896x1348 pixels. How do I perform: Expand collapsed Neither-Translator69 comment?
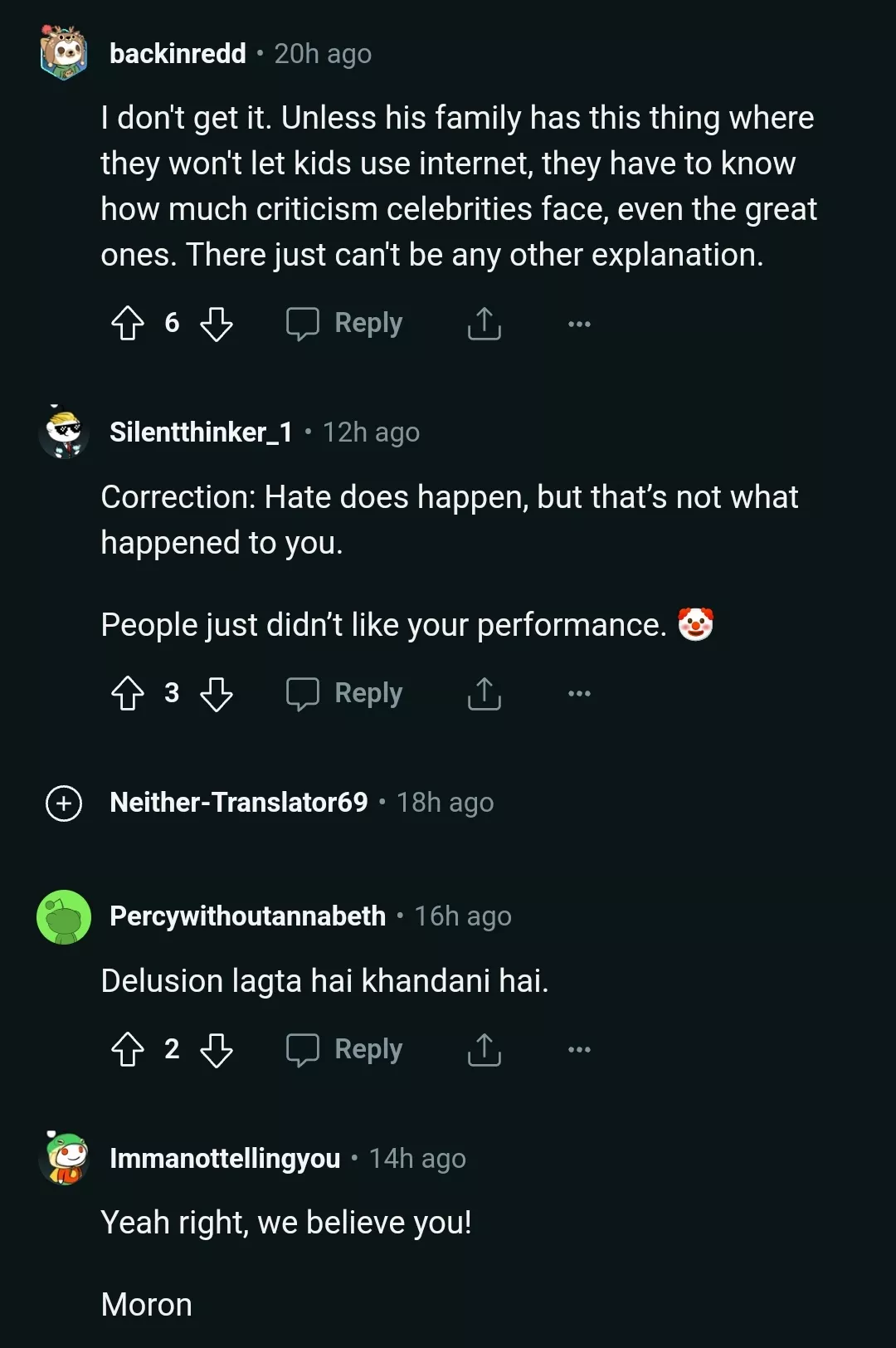pyautogui.click(x=64, y=803)
